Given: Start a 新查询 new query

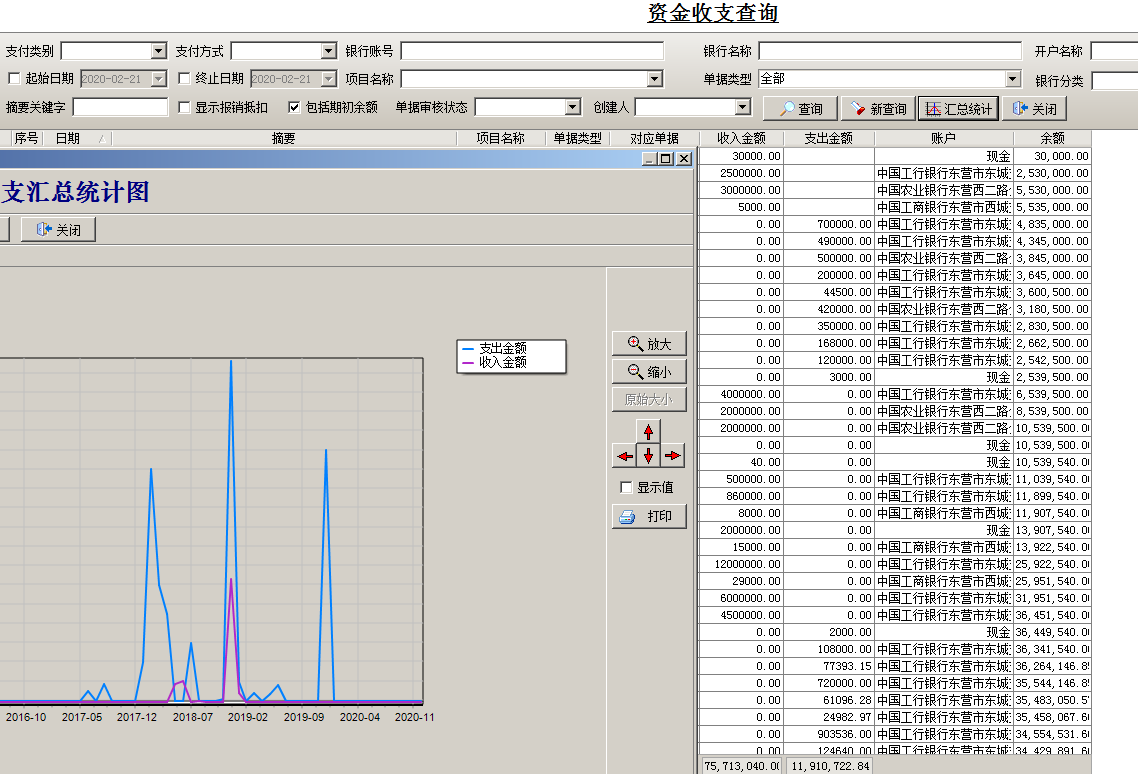Looking at the screenshot, I should click(x=878, y=108).
